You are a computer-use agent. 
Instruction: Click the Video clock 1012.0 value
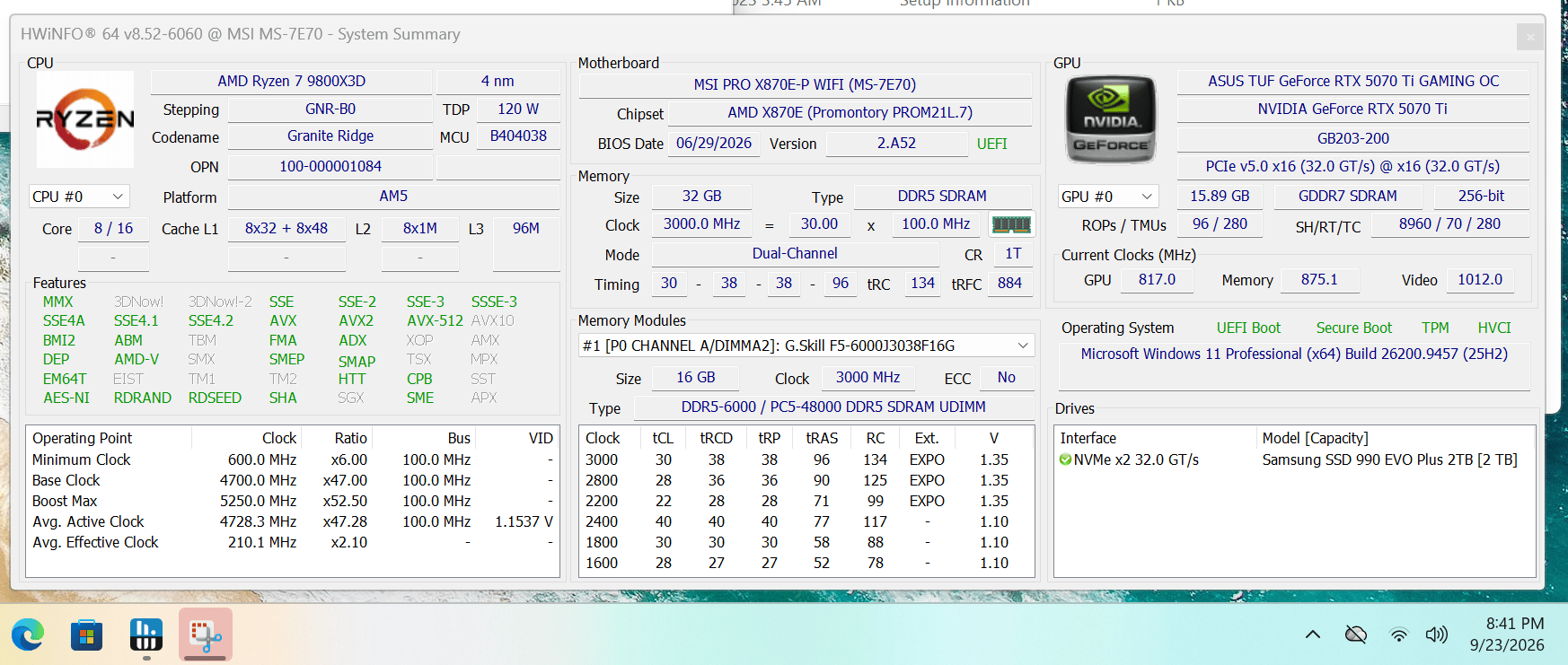tap(1480, 279)
